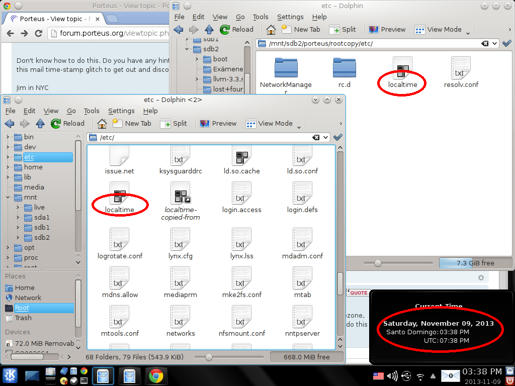Open KDE application launcher menu

click(10, 376)
